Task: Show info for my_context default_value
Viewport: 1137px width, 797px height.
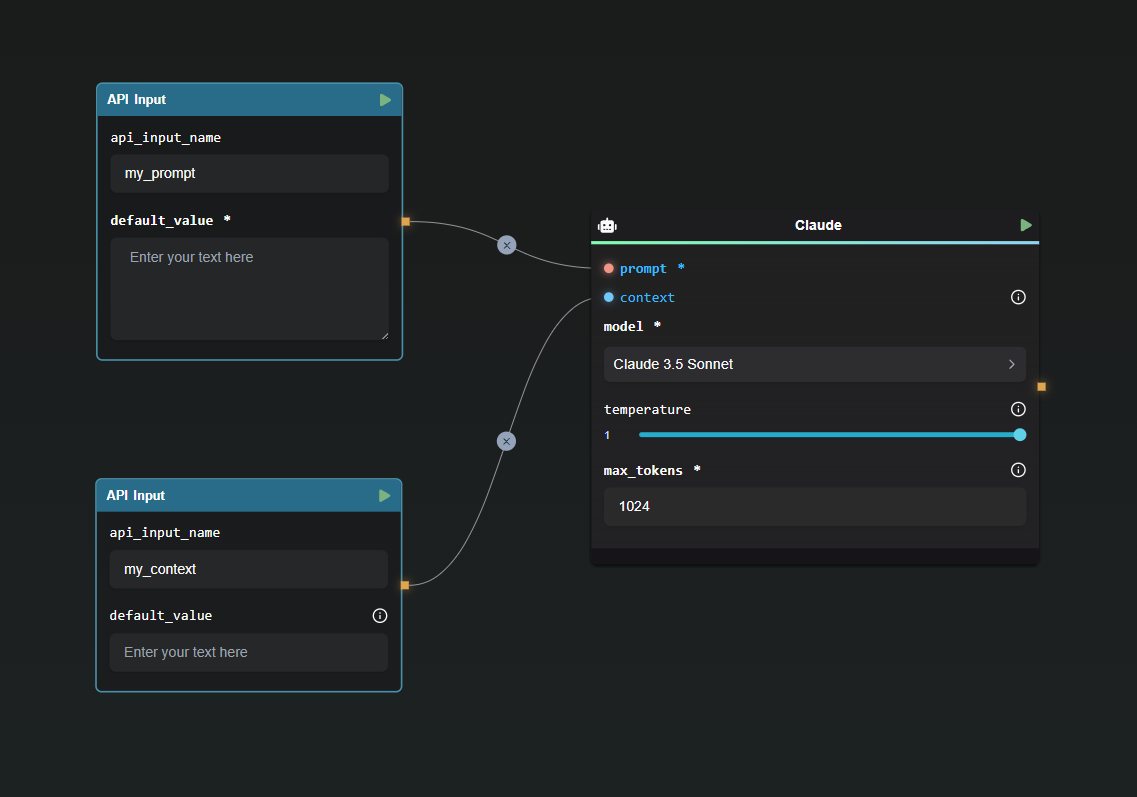Action: 380,616
